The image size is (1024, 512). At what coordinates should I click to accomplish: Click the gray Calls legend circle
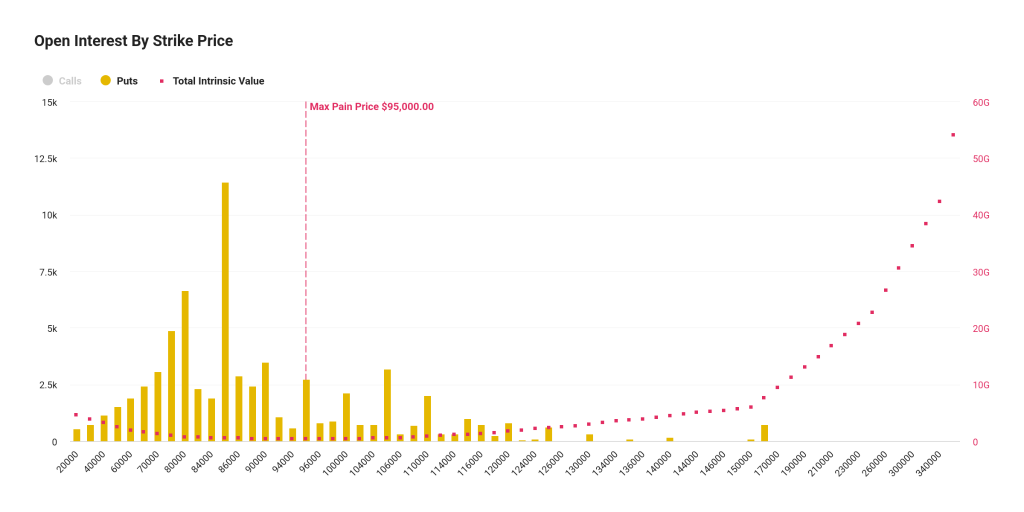[x=47, y=81]
